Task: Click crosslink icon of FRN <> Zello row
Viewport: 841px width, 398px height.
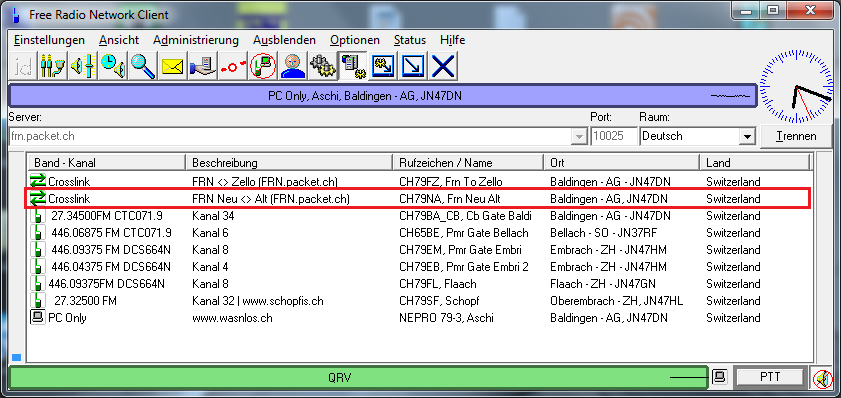Action: tap(38, 181)
